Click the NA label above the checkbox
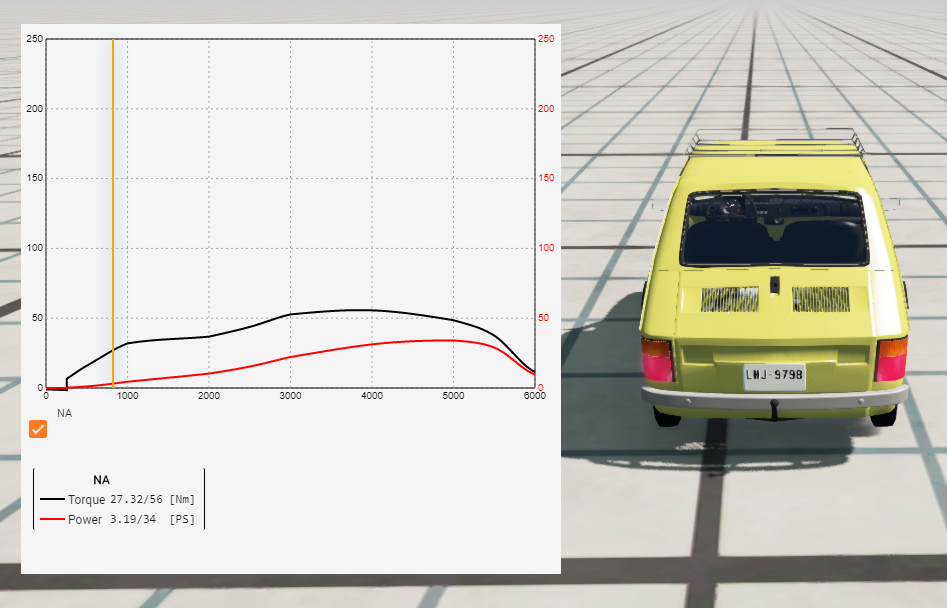 [65, 413]
